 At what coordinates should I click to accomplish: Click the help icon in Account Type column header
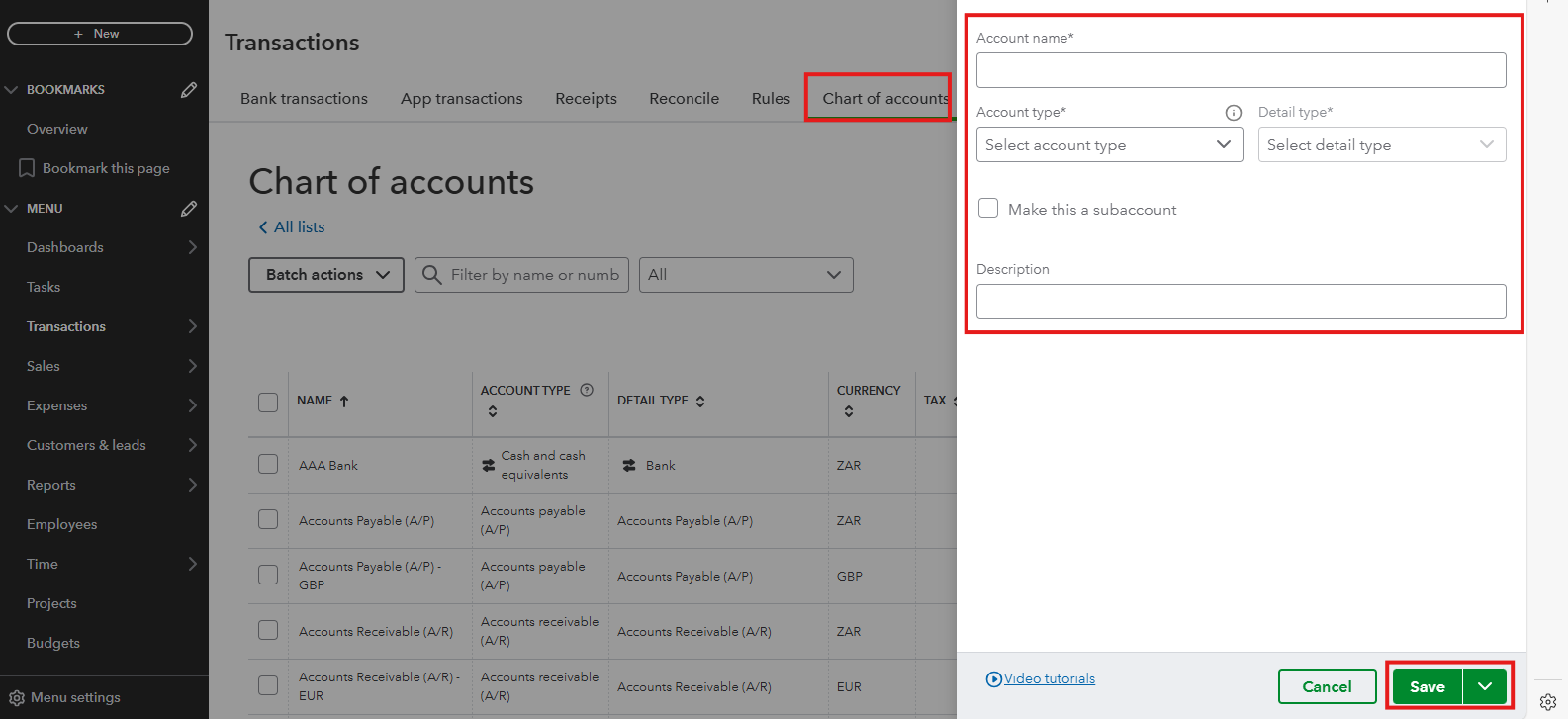coord(587,390)
